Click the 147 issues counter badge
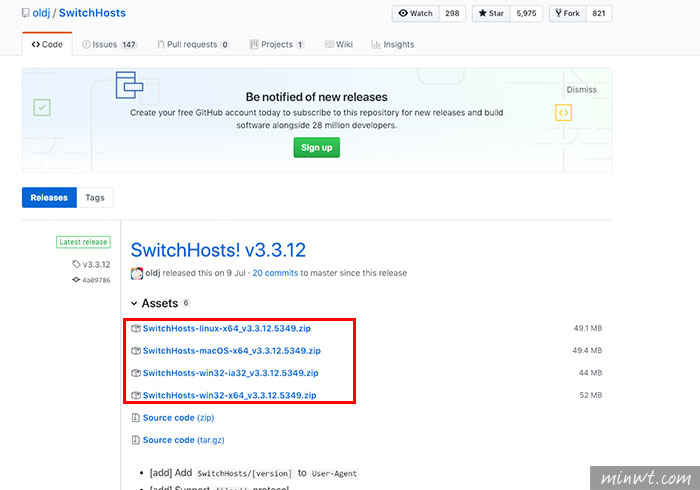The width and height of the screenshot is (700, 490). [129, 45]
